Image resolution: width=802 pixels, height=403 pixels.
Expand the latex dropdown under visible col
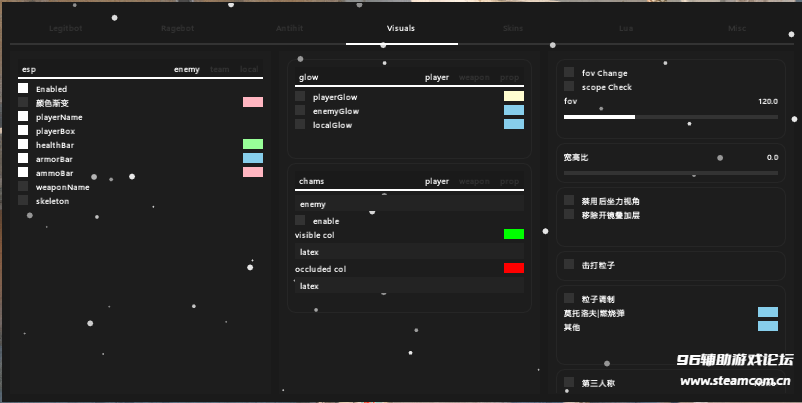pos(409,252)
